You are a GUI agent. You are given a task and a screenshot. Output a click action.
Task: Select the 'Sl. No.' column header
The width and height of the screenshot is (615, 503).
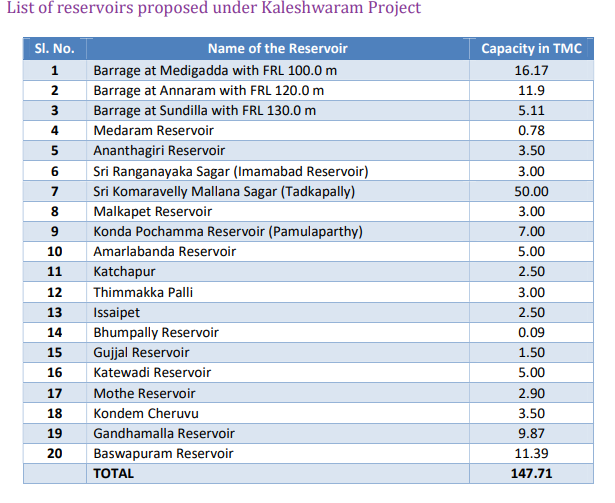point(54,49)
